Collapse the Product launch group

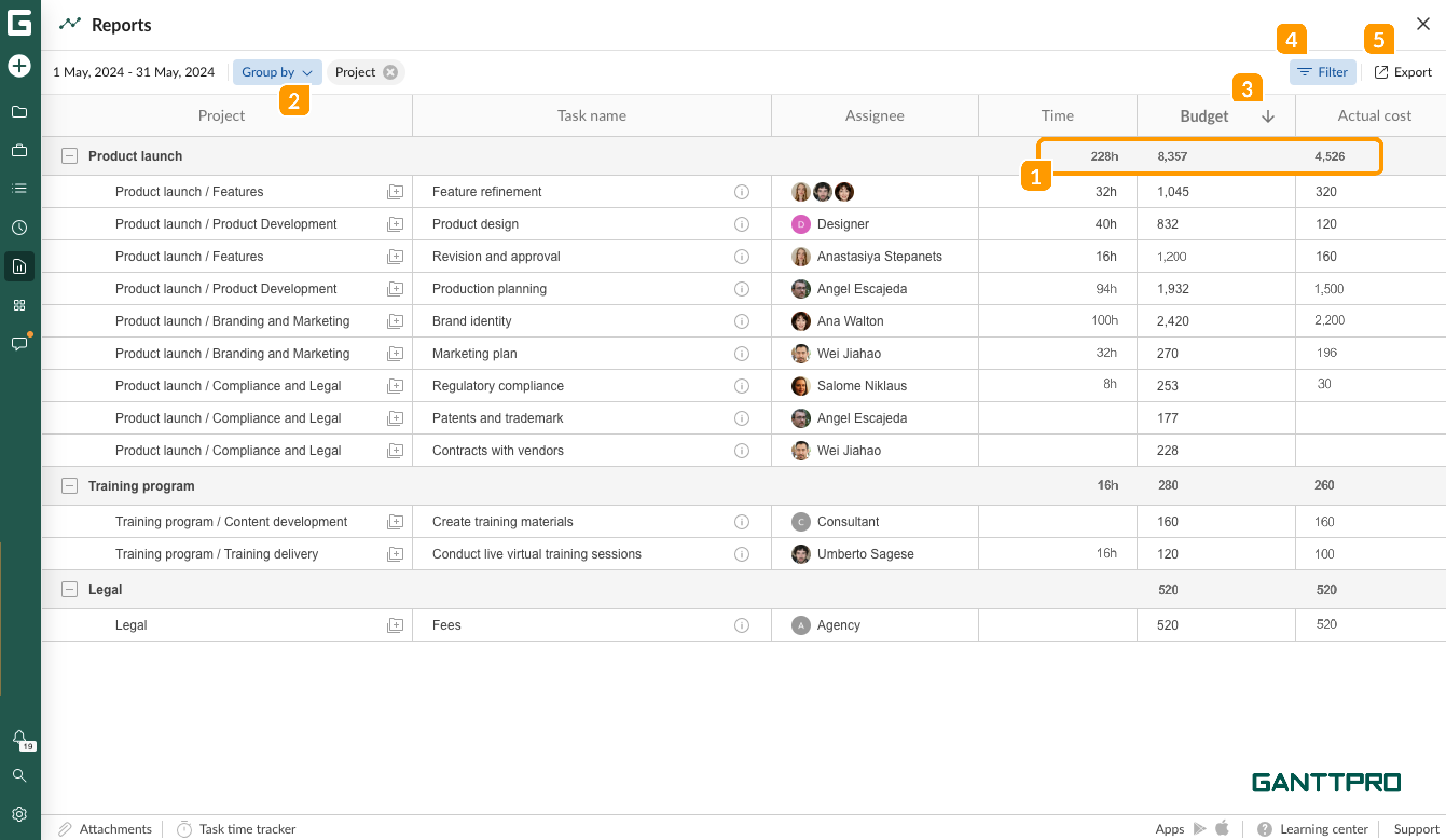coord(70,156)
